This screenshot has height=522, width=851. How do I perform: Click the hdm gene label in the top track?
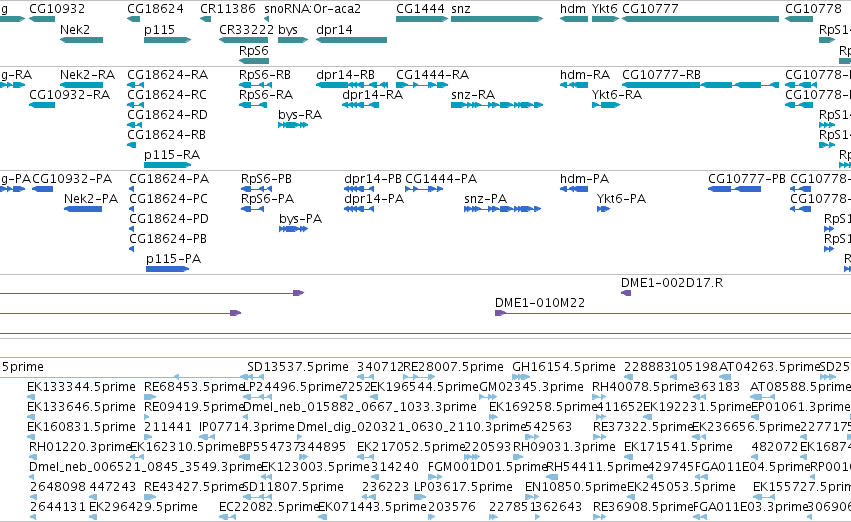(573, 9)
